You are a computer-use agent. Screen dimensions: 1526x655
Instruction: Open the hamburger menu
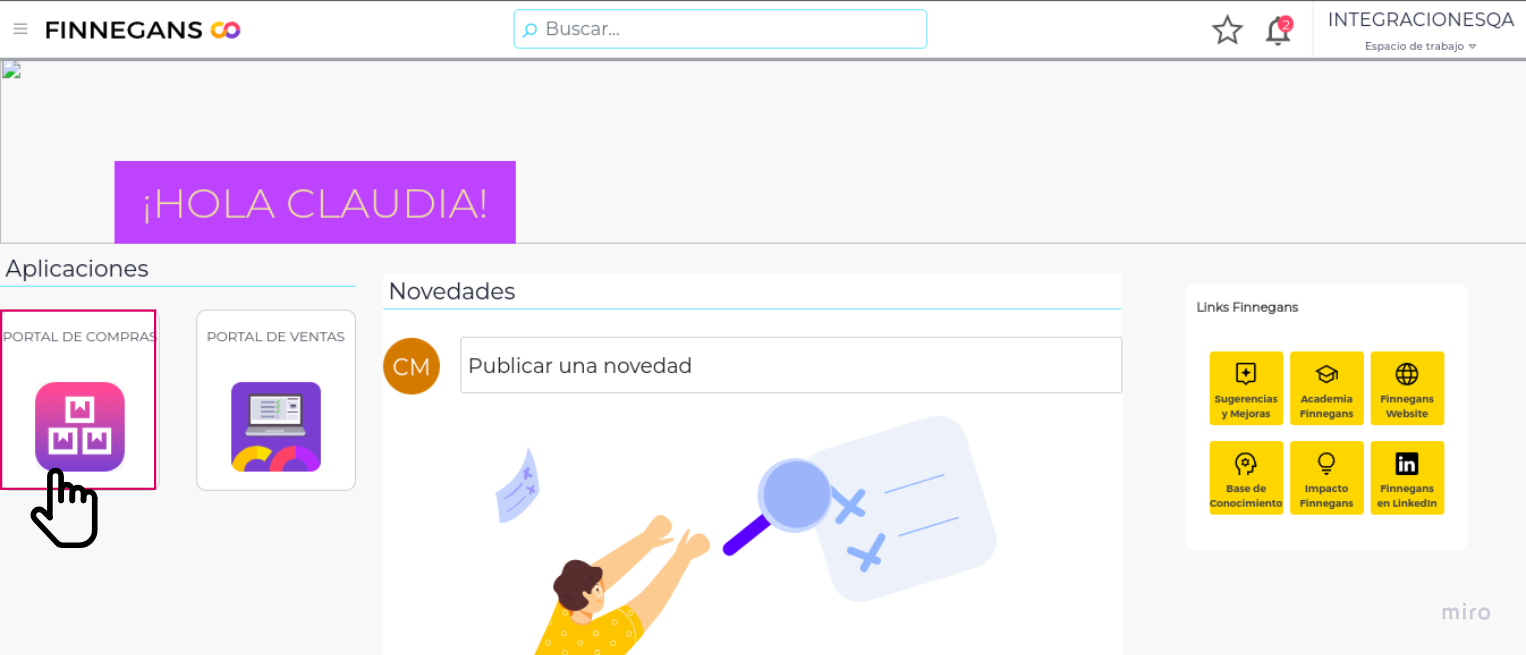(x=20, y=29)
